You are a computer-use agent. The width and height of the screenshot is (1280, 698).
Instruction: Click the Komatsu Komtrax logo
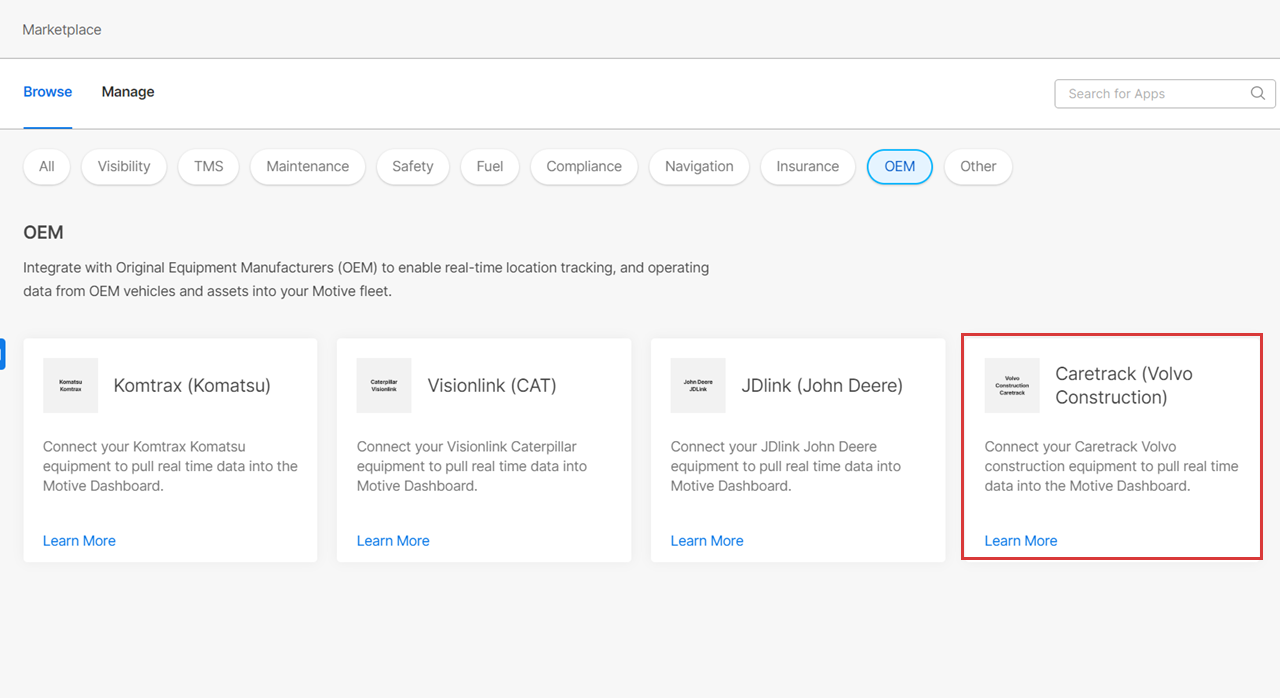(70, 385)
